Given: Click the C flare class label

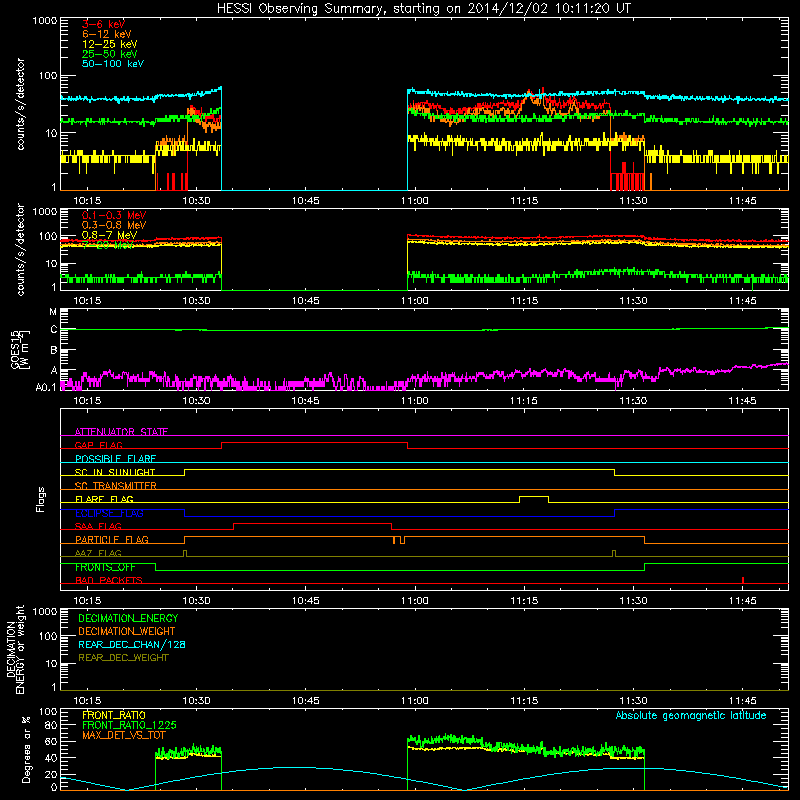Looking at the screenshot, I should click(54, 330).
